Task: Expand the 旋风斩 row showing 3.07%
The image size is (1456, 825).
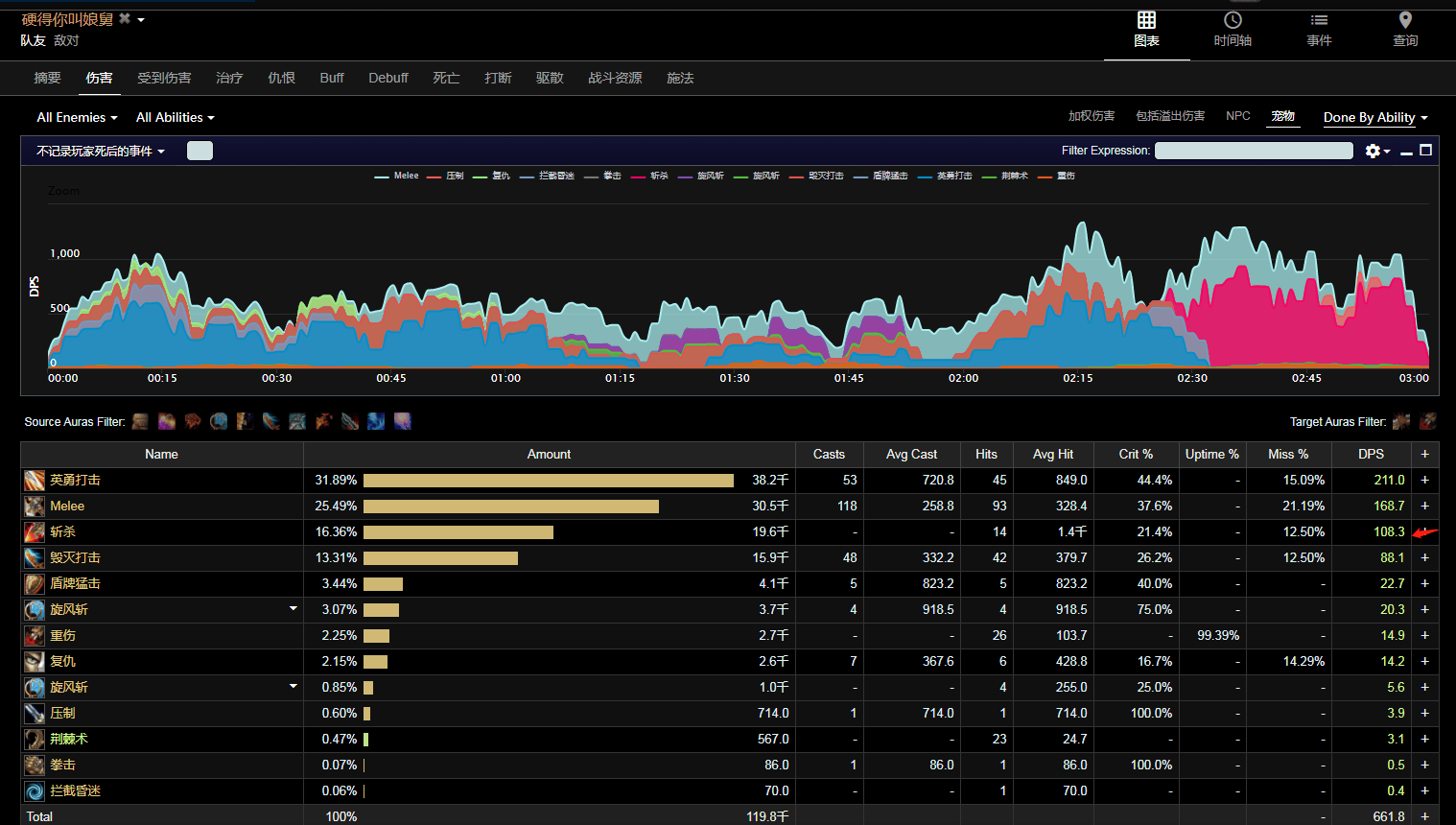Action: [x=294, y=608]
